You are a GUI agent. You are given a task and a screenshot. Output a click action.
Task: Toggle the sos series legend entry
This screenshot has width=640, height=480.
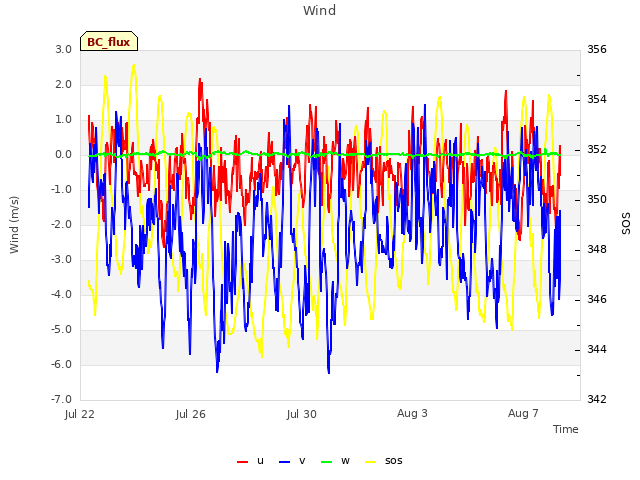tap(384, 461)
